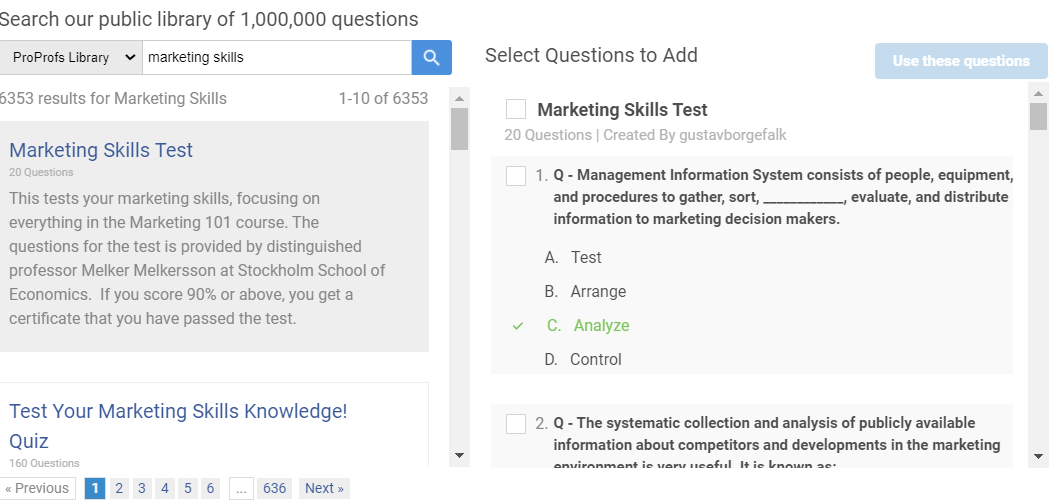Screen dimensions: 1058x504
Task: Click scroll up arrow in questions panel
Action: coord(1039,91)
